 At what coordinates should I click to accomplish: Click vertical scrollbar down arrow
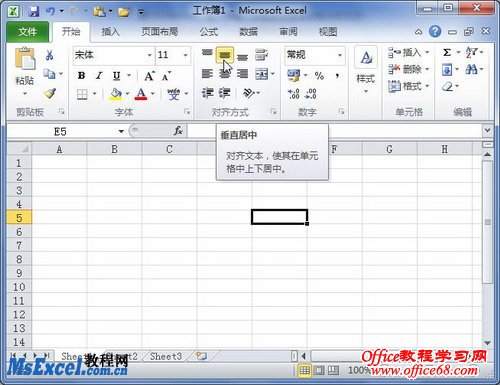(x=488, y=342)
